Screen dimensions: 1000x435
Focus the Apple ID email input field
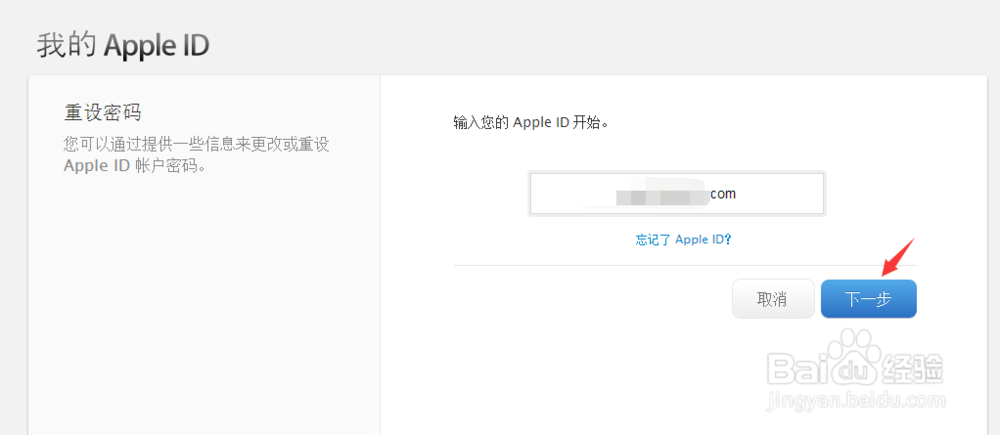pyautogui.click(x=677, y=193)
